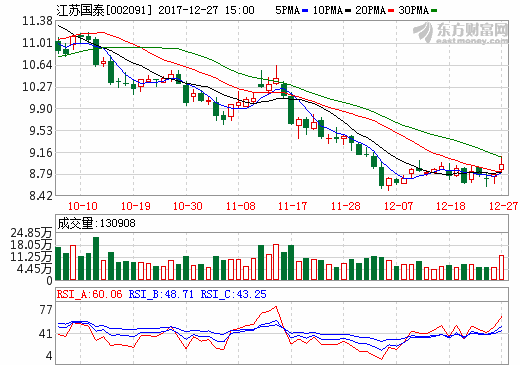Click the 11-28 date label
The height and width of the screenshot is (365, 520).
346,206
